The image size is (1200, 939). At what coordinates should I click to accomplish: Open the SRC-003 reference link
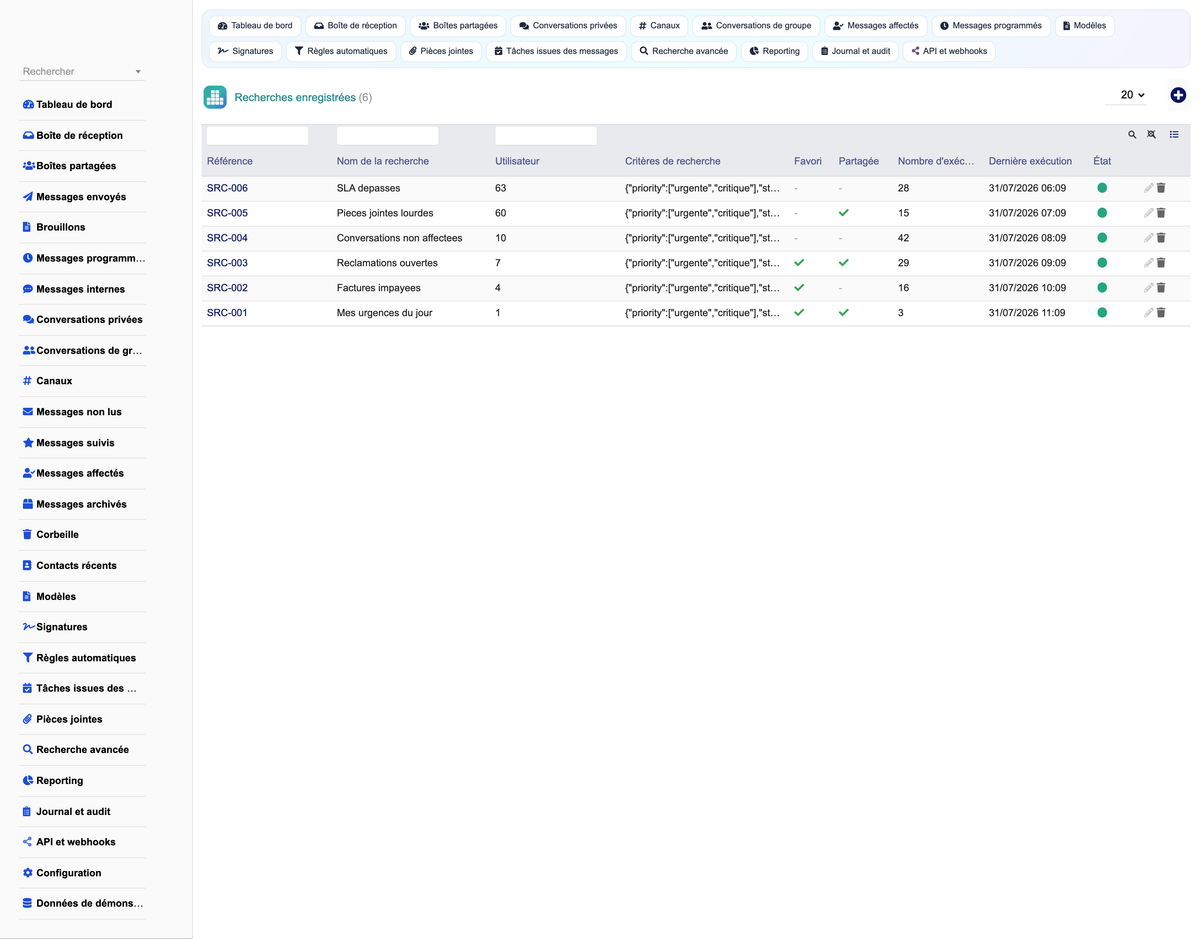click(227, 263)
